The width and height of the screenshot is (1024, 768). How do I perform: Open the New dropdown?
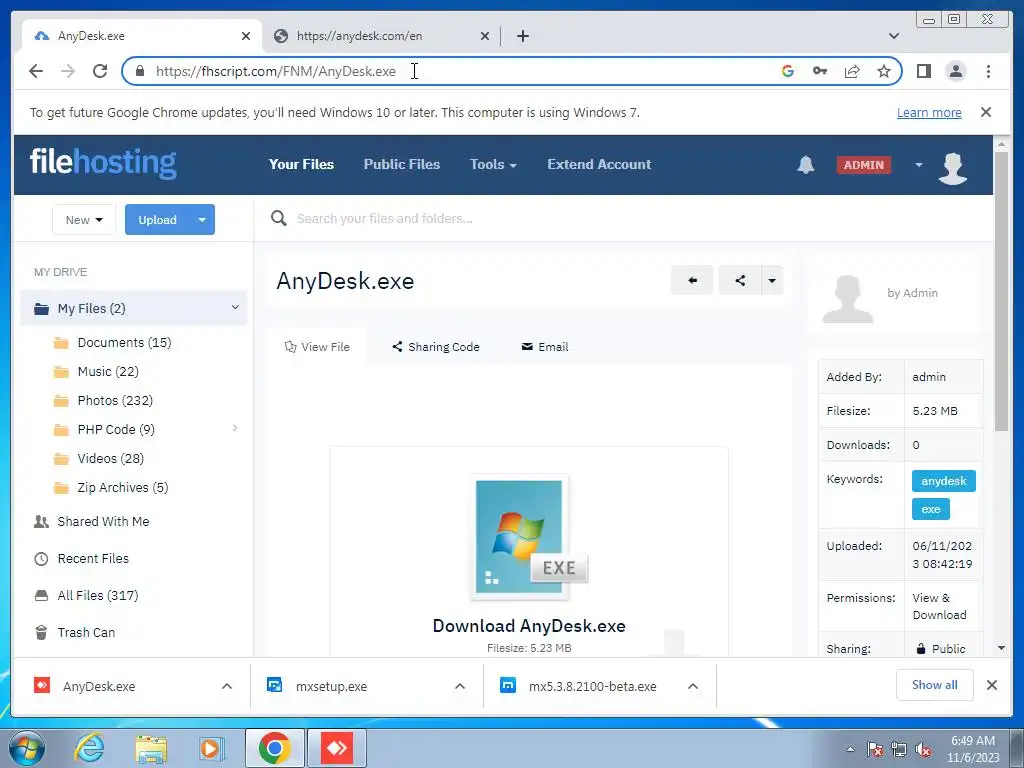tap(84, 219)
